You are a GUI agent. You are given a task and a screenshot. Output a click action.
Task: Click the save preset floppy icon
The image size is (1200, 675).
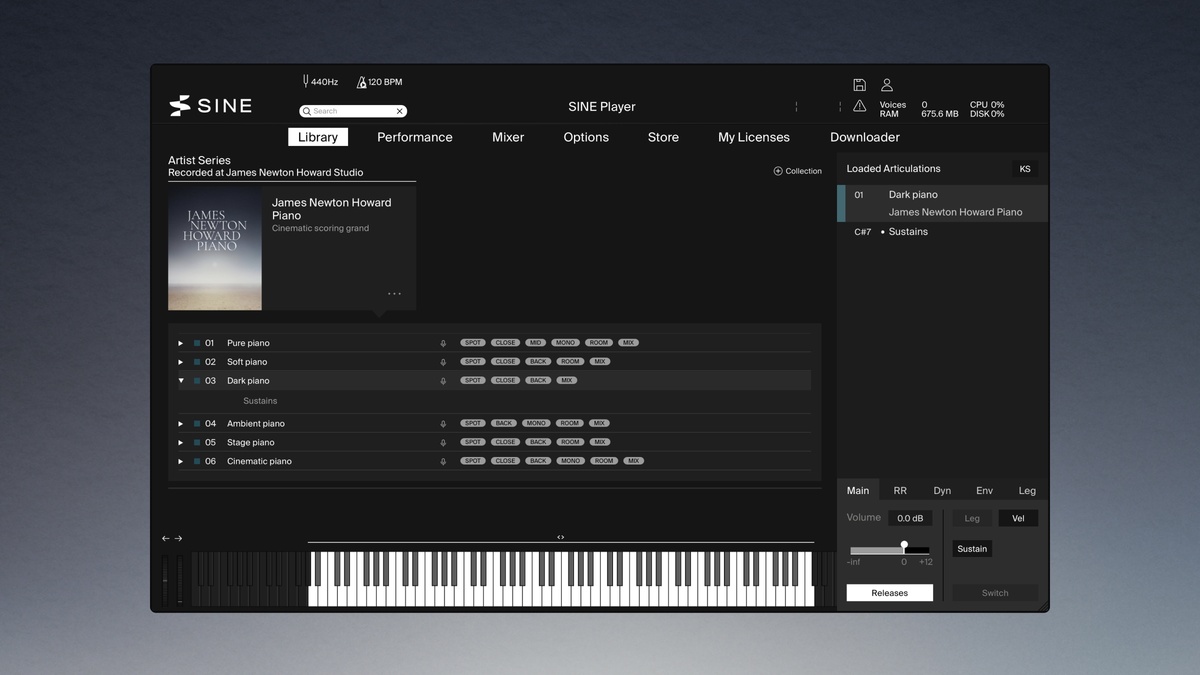coord(859,85)
